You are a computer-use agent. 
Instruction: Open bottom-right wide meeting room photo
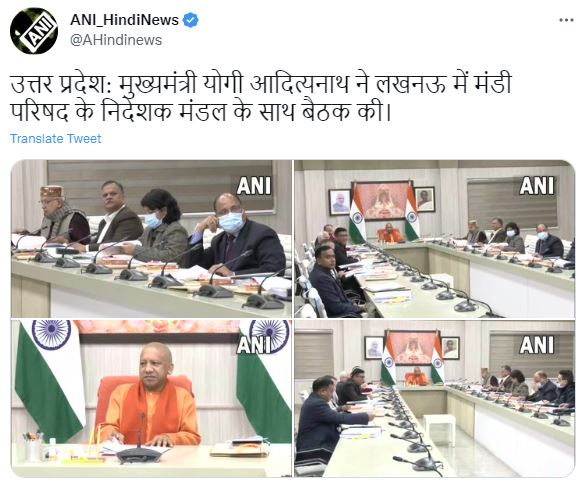[x=434, y=398]
